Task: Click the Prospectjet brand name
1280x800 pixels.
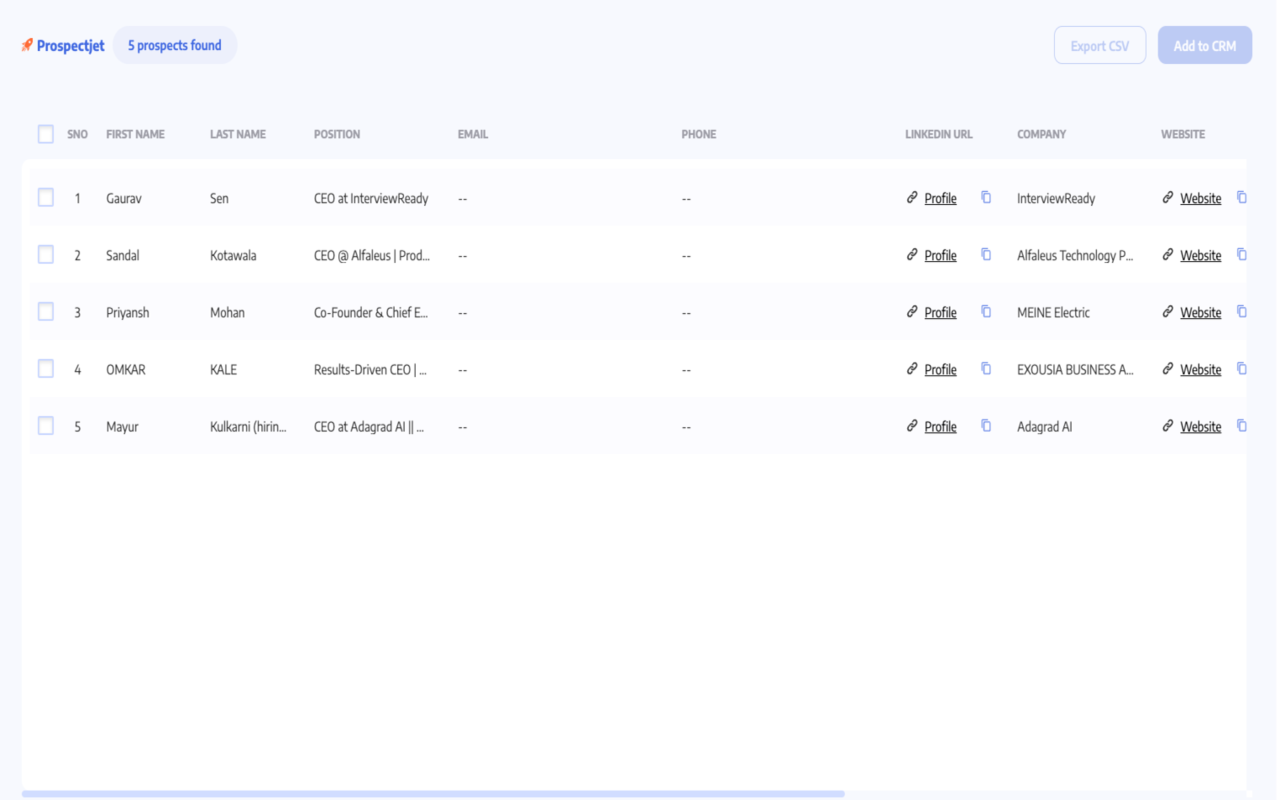Action: coord(71,45)
